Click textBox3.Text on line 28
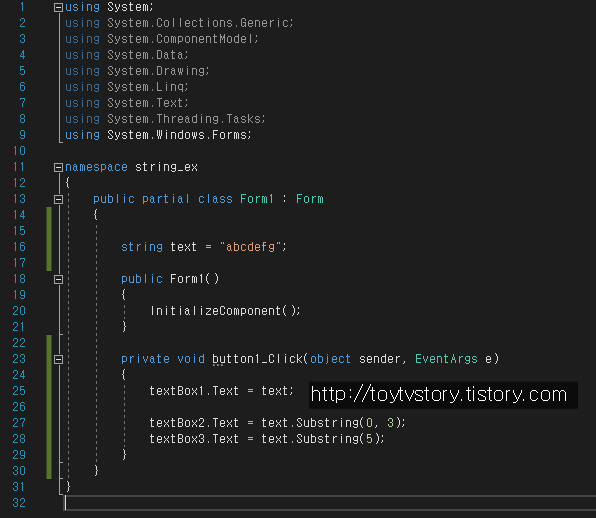 [x=194, y=439]
